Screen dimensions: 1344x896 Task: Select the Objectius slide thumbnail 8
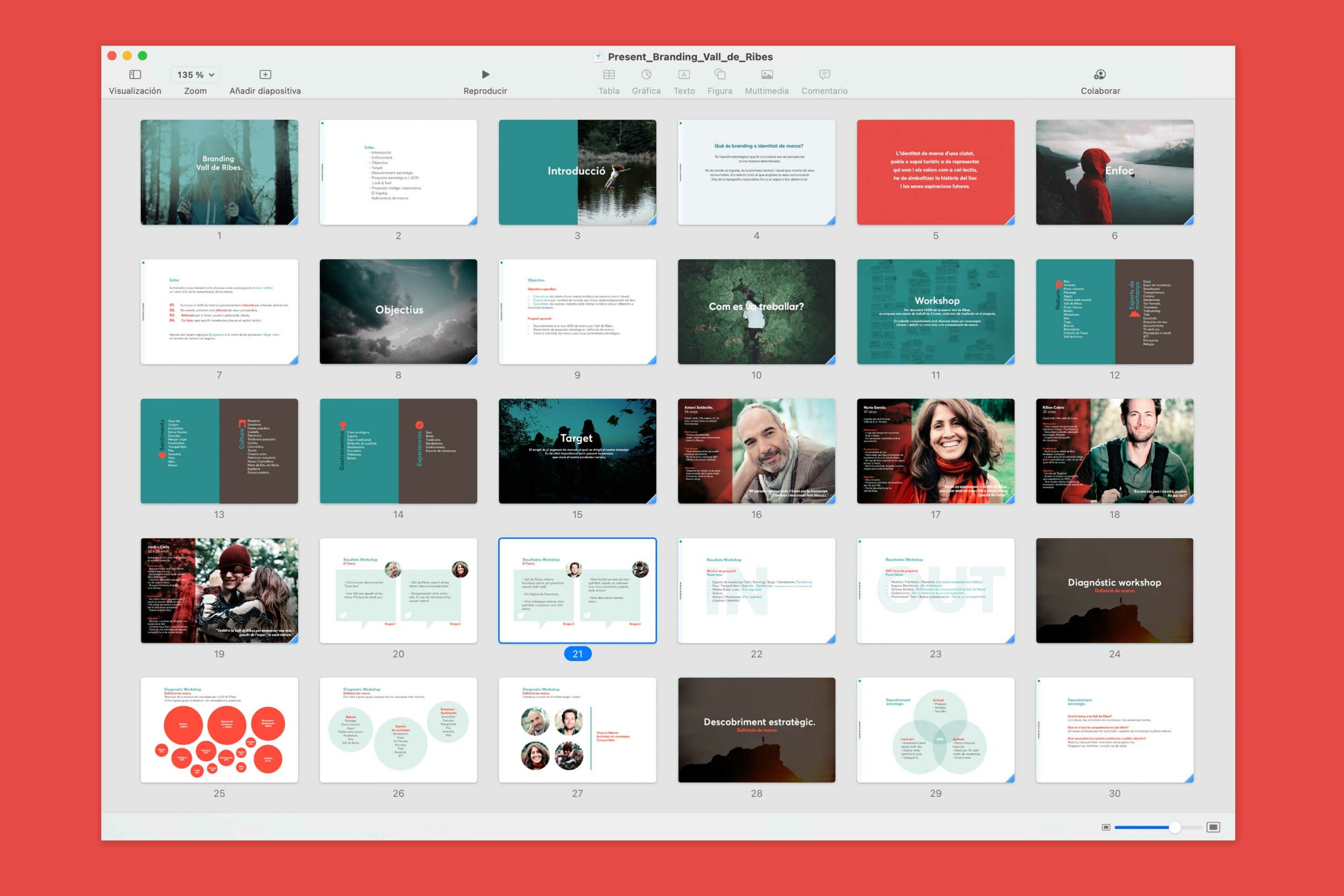point(398,311)
